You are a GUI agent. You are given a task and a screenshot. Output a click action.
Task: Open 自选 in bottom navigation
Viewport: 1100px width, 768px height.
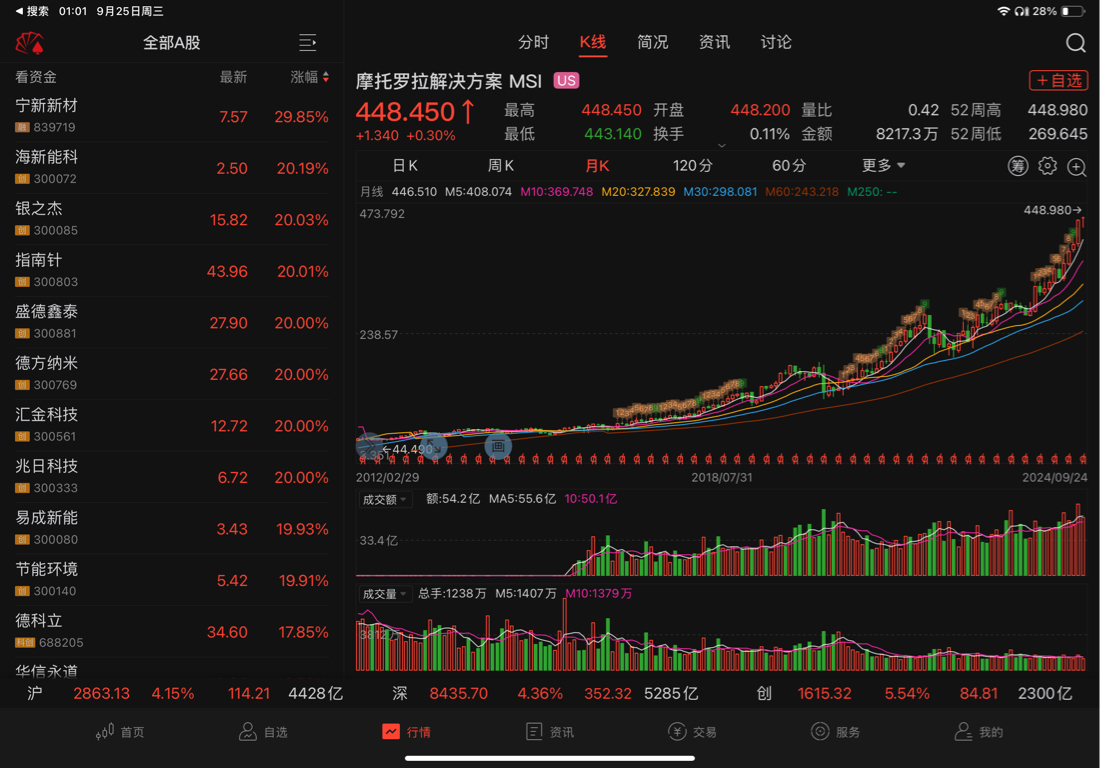coord(263,732)
